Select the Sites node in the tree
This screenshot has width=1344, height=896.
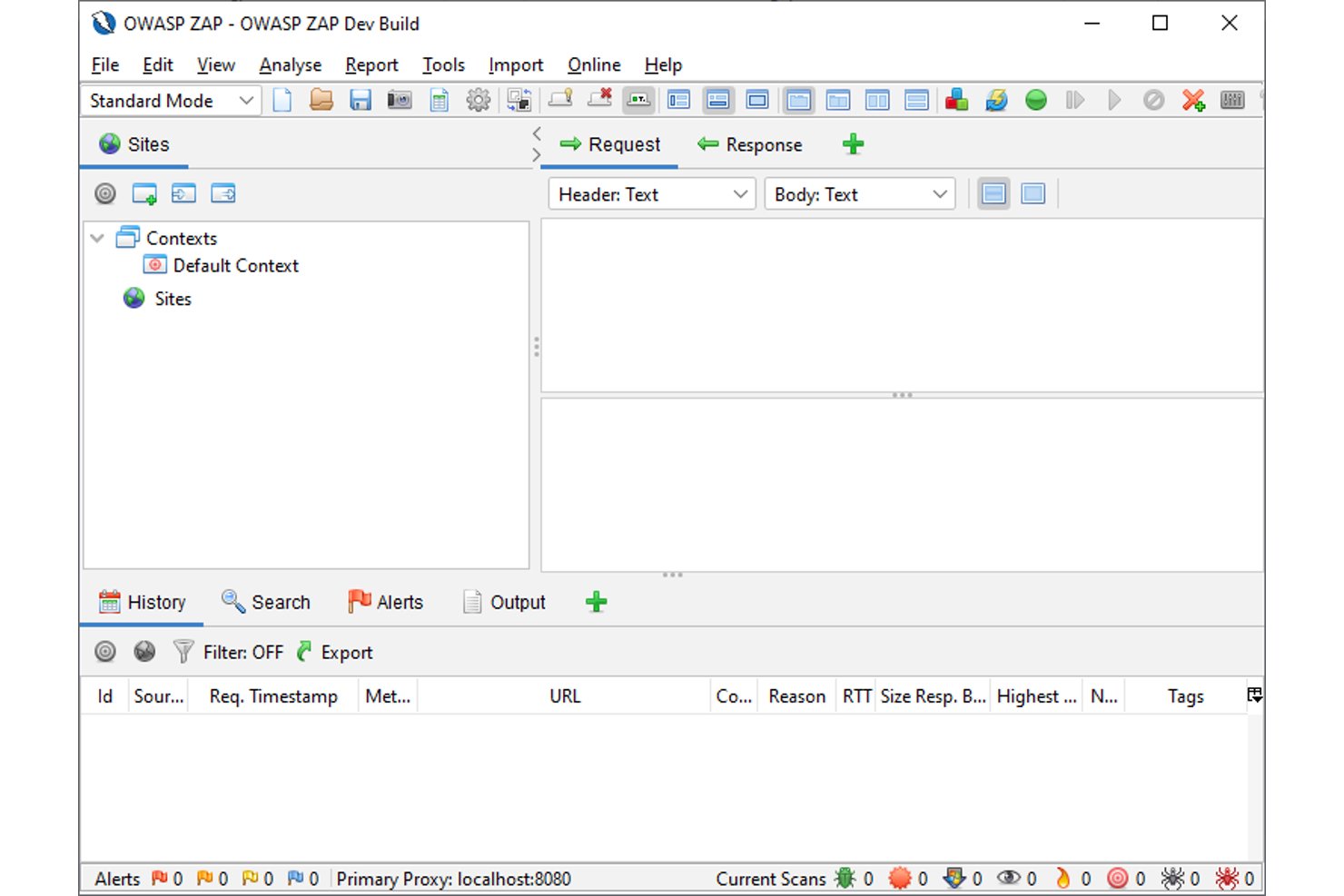(x=158, y=299)
